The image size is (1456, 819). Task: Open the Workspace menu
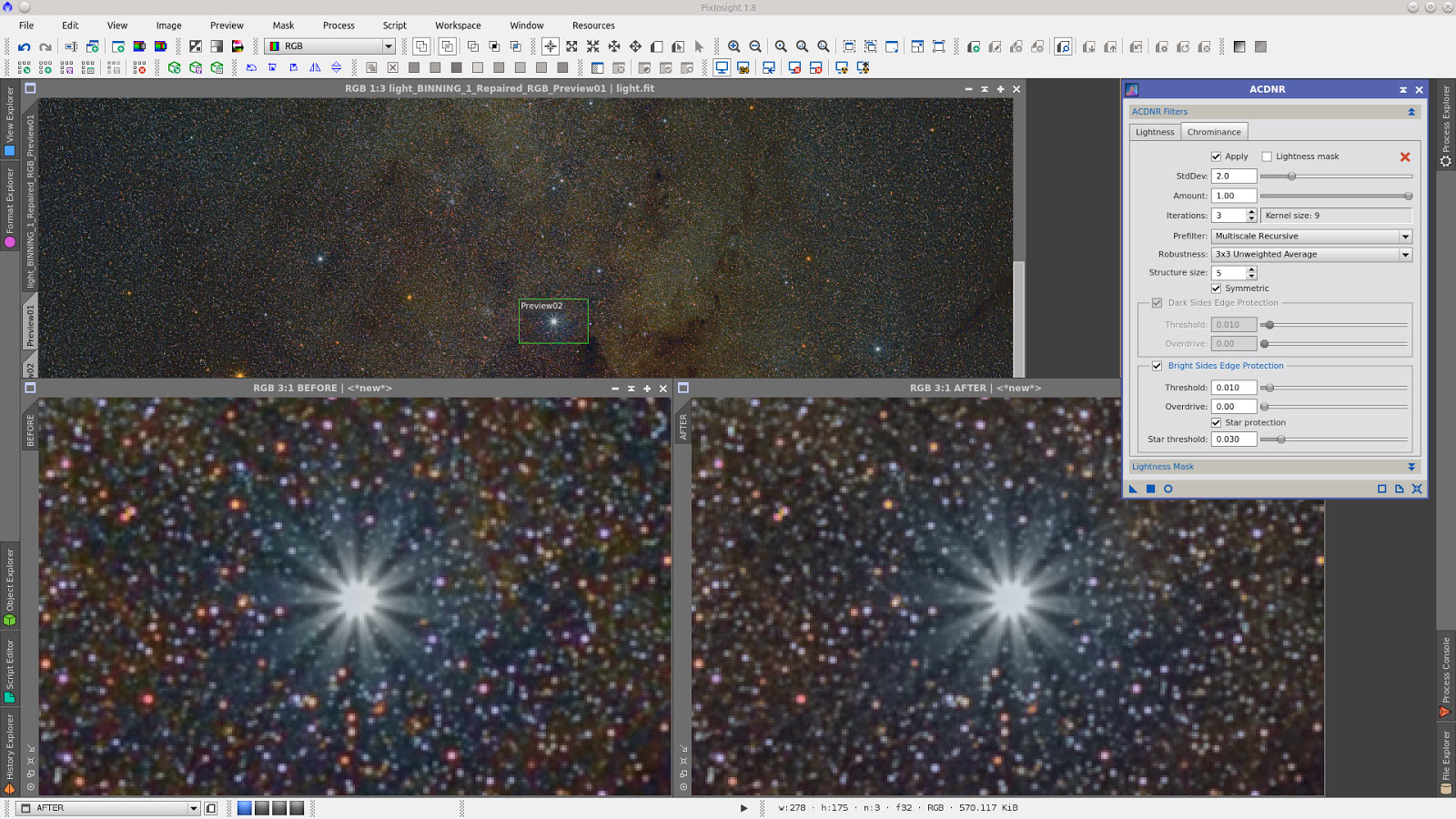(x=458, y=25)
